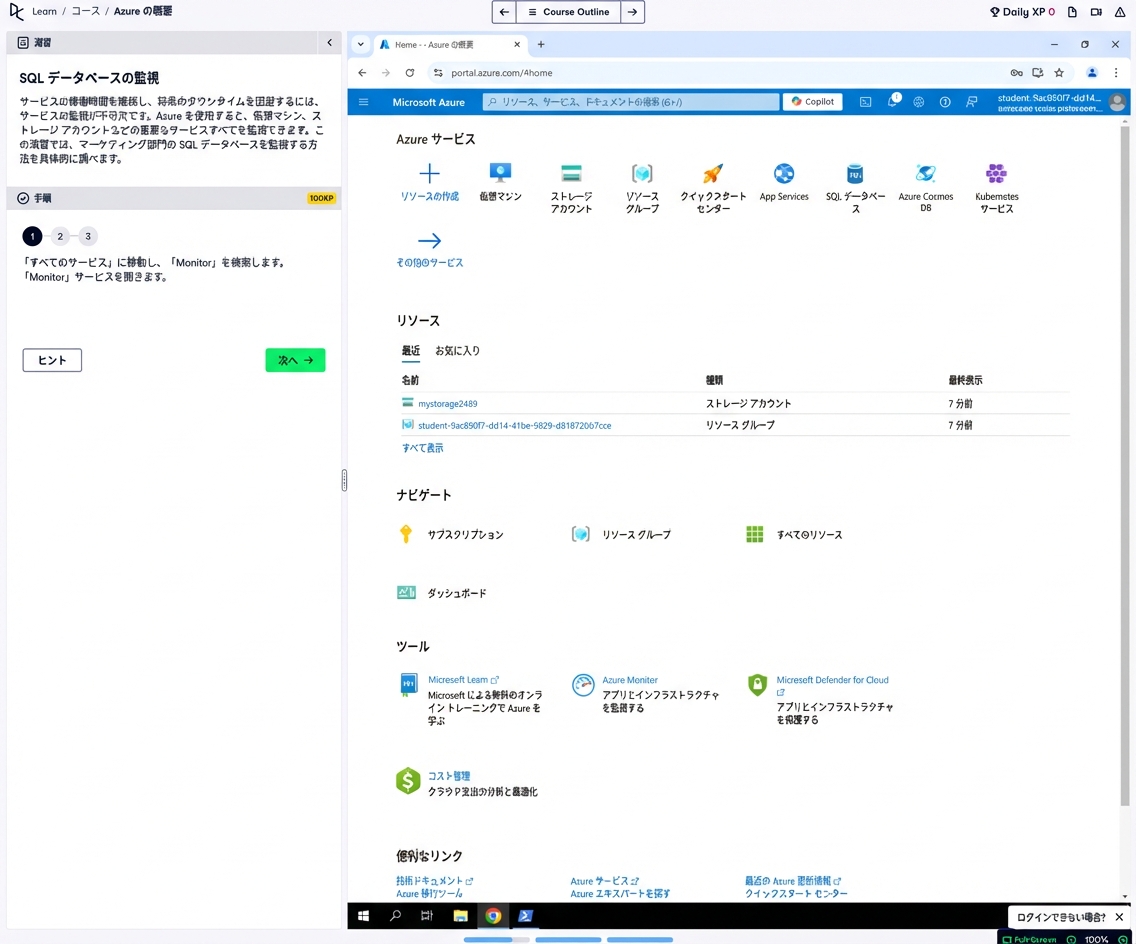Screen dimensions: 1136x944
Task: Go to previous course exercise arrow
Action: pyautogui.click(x=504, y=12)
